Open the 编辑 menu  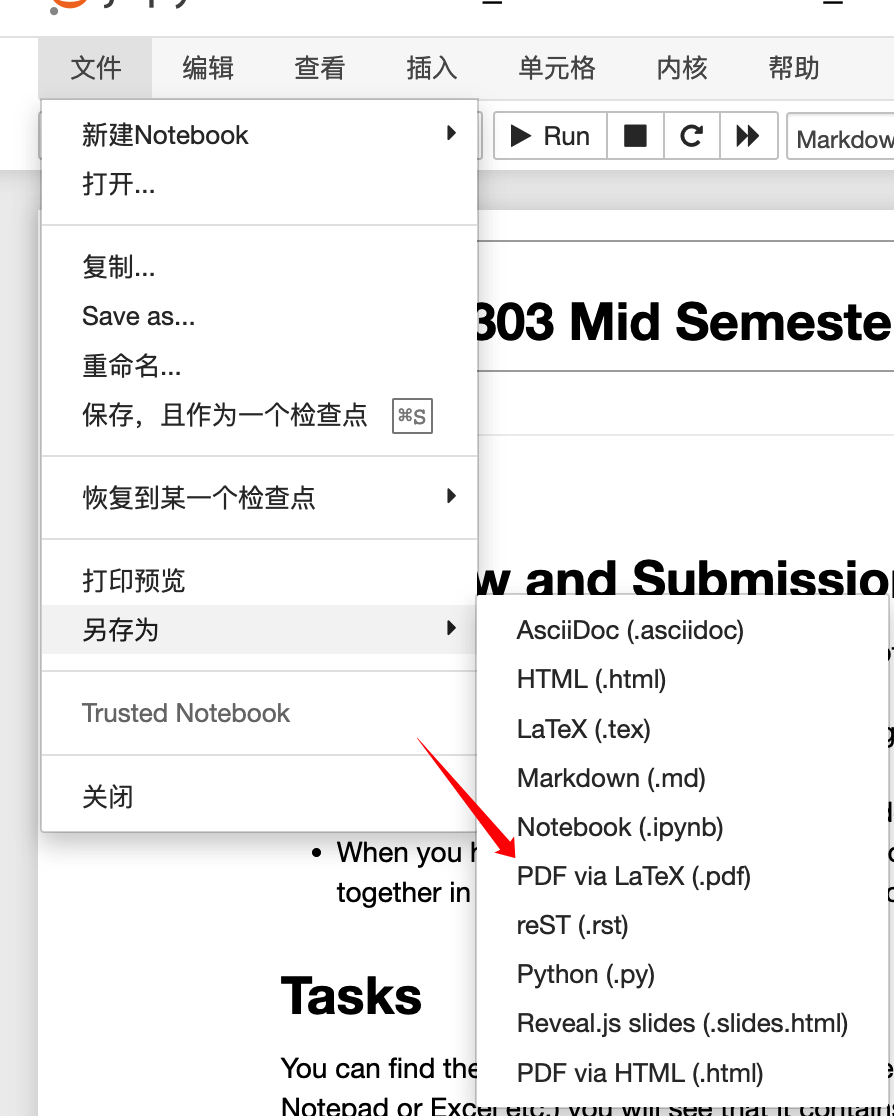[x=208, y=68]
